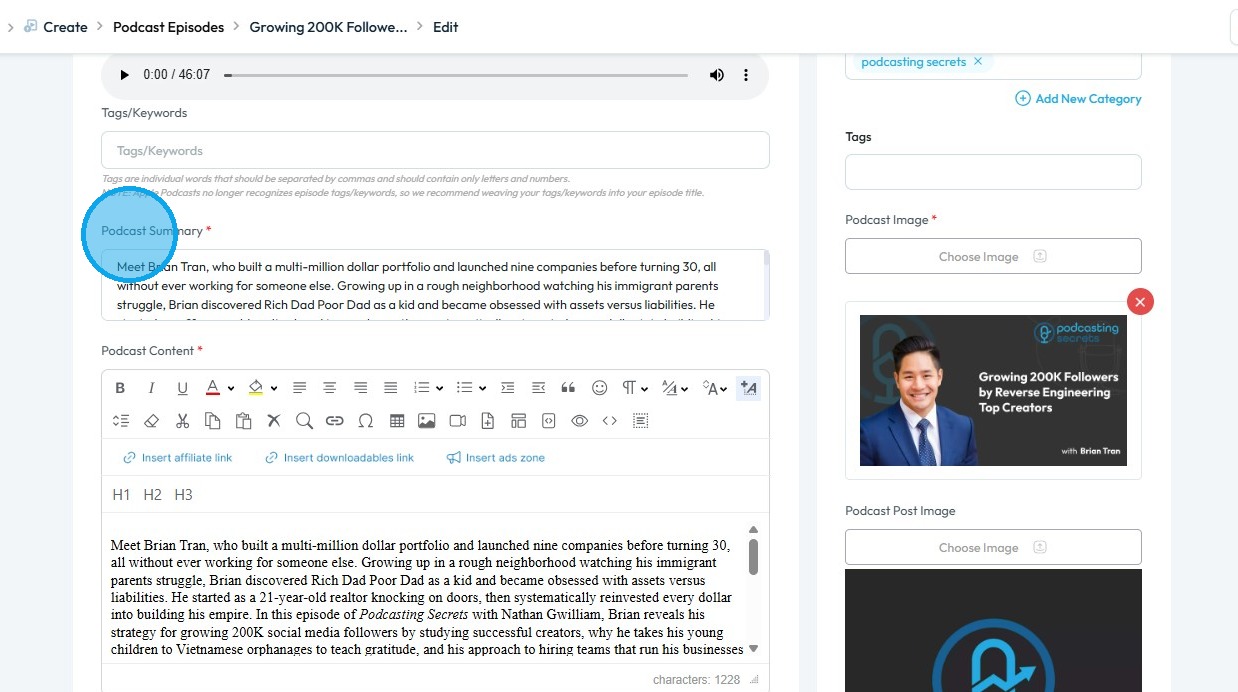The image size is (1238, 692).
Task: Insert an embed code snippet
Action: click(548, 421)
